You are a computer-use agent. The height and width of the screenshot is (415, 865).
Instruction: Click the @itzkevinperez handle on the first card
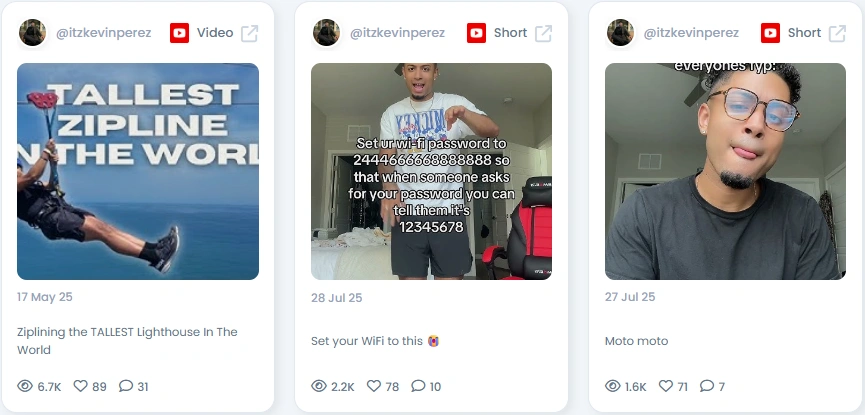coord(103,33)
